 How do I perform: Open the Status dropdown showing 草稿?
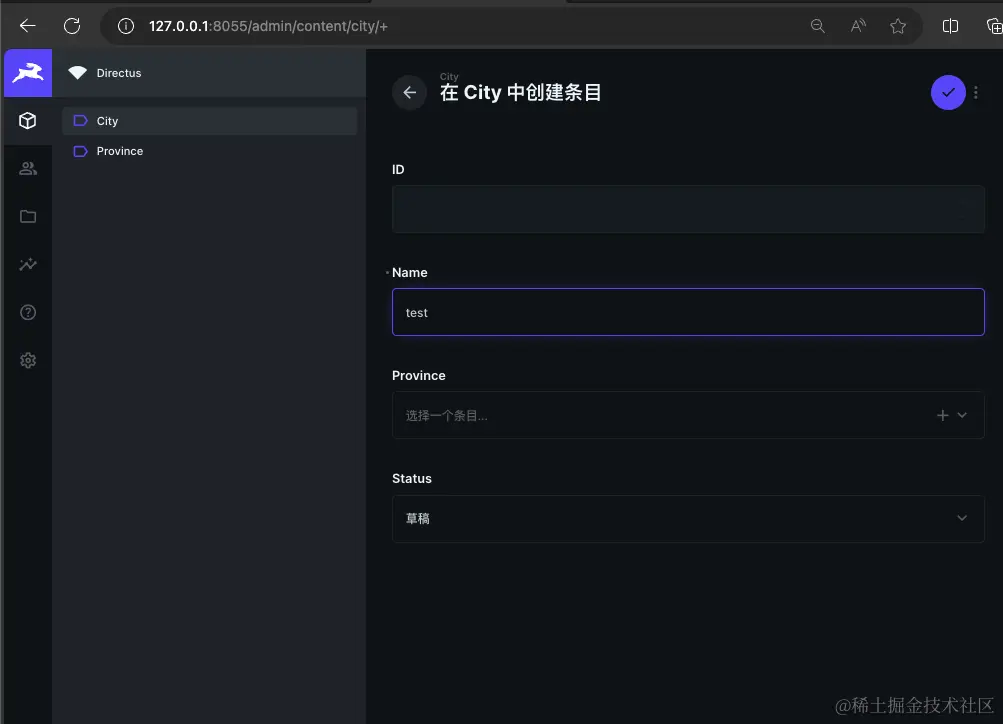(x=688, y=519)
